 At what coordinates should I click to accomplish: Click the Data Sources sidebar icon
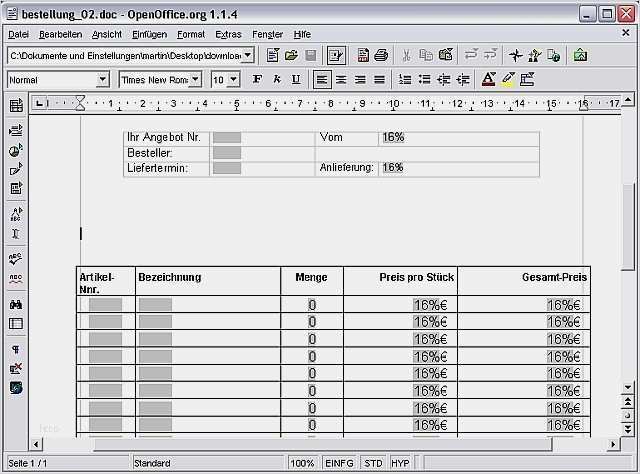click(16, 324)
